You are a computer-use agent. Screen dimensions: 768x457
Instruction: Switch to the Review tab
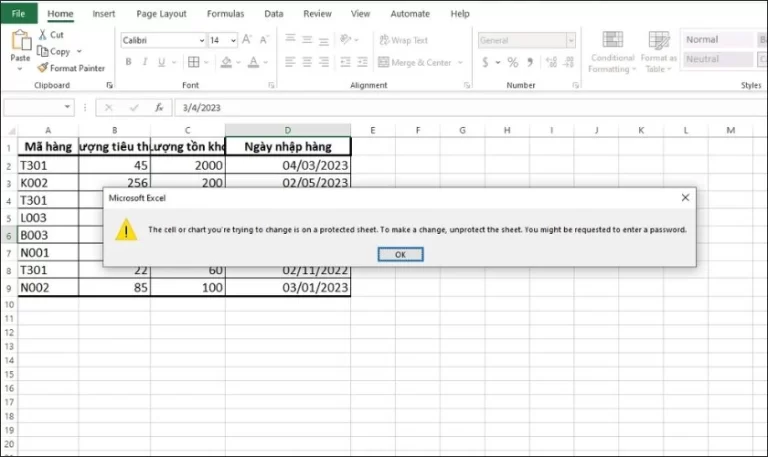[x=317, y=14]
